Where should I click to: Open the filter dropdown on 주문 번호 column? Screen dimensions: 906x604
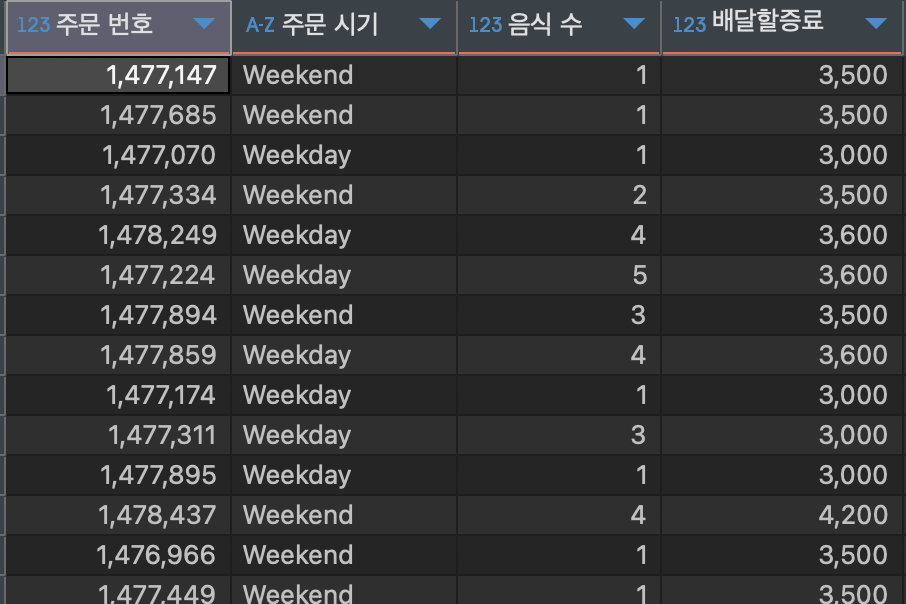coord(205,25)
